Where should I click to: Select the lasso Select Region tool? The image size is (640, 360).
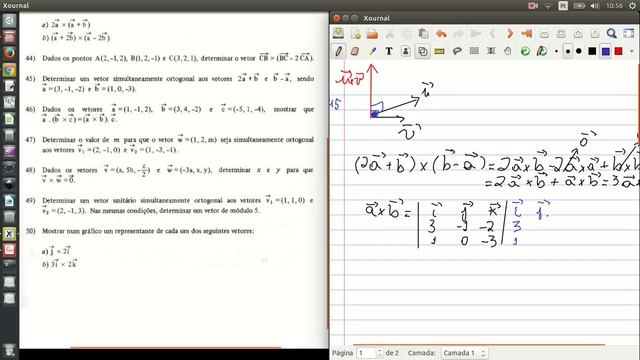457,51
